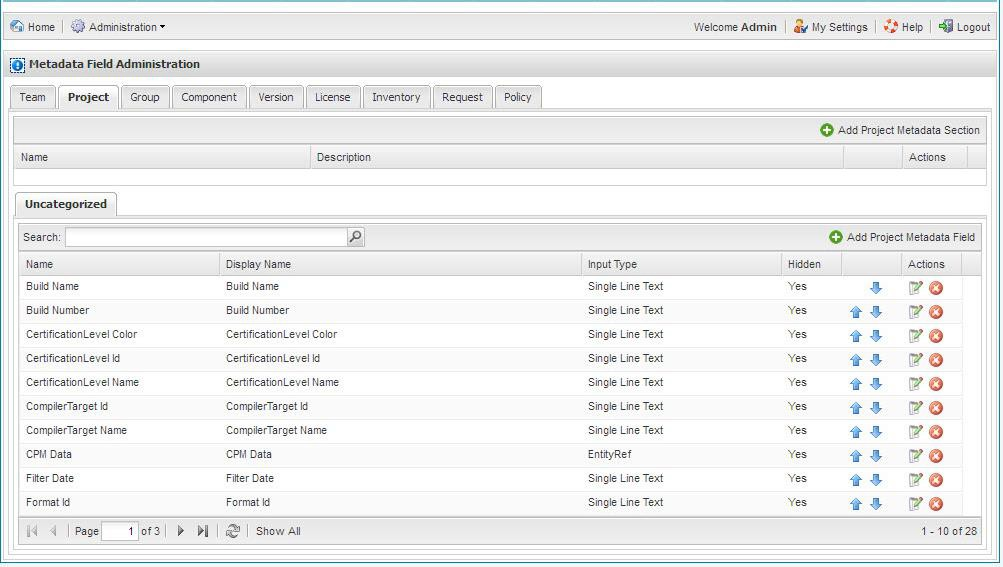Click the Logout link
Screen dimensions: 1003x567
click(x=964, y=27)
